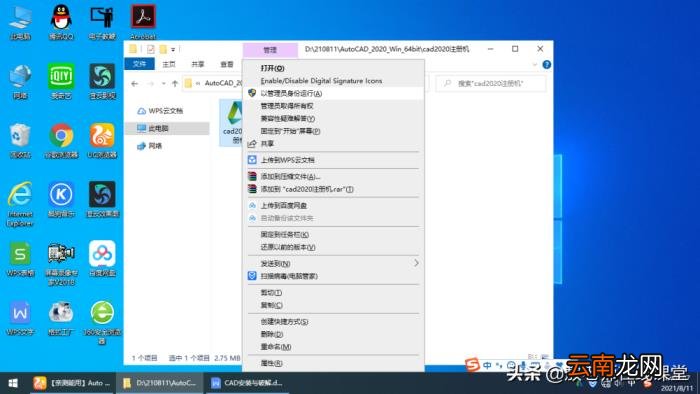Expand Explorer ribbon chevron near help
The height and width of the screenshot is (394, 700).
pos(535,65)
